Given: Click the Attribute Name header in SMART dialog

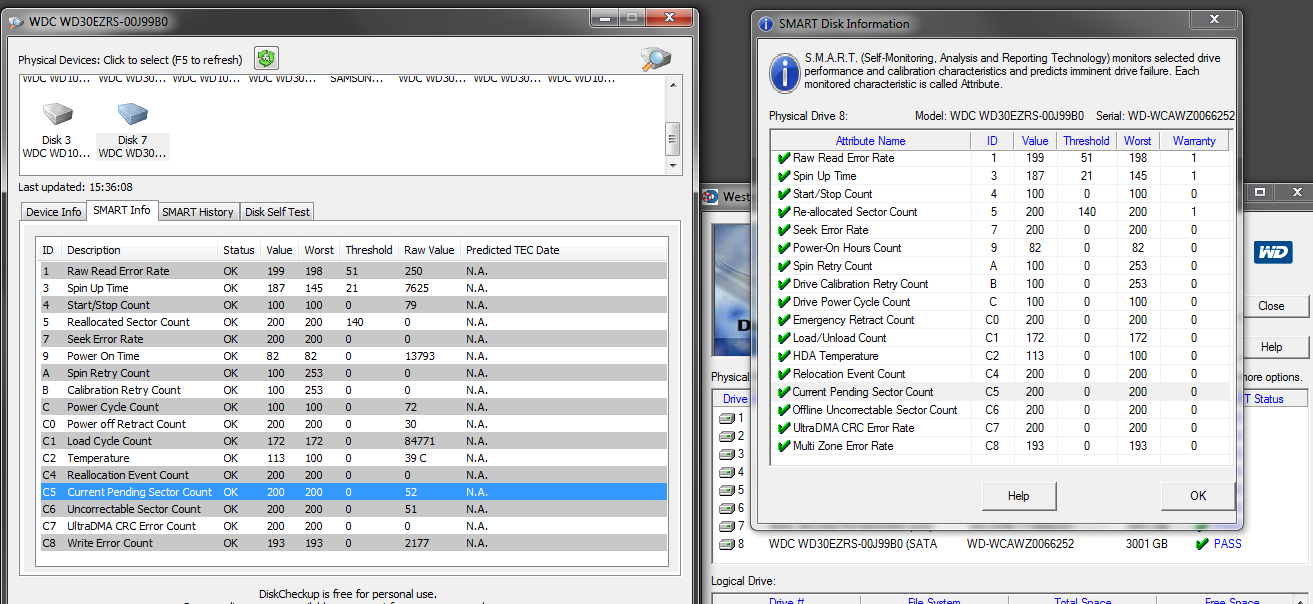Looking at the screenshot, I should (870, 141).
